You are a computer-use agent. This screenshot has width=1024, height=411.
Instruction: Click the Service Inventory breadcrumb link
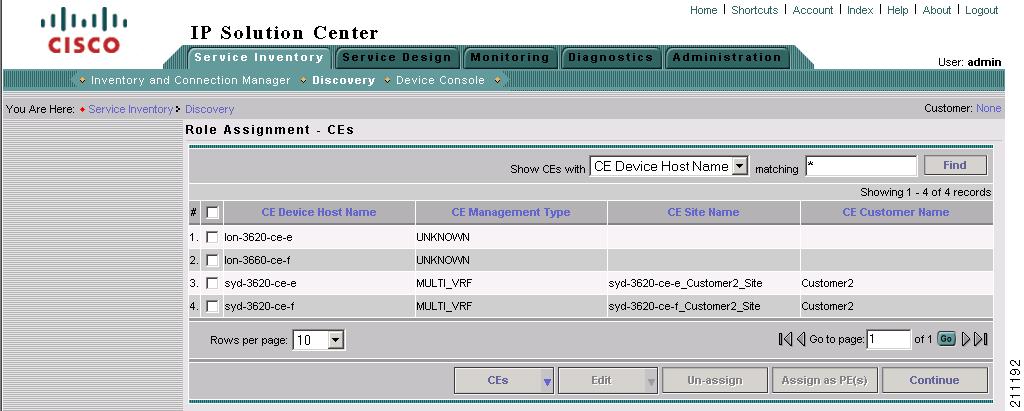click(131, 109)
